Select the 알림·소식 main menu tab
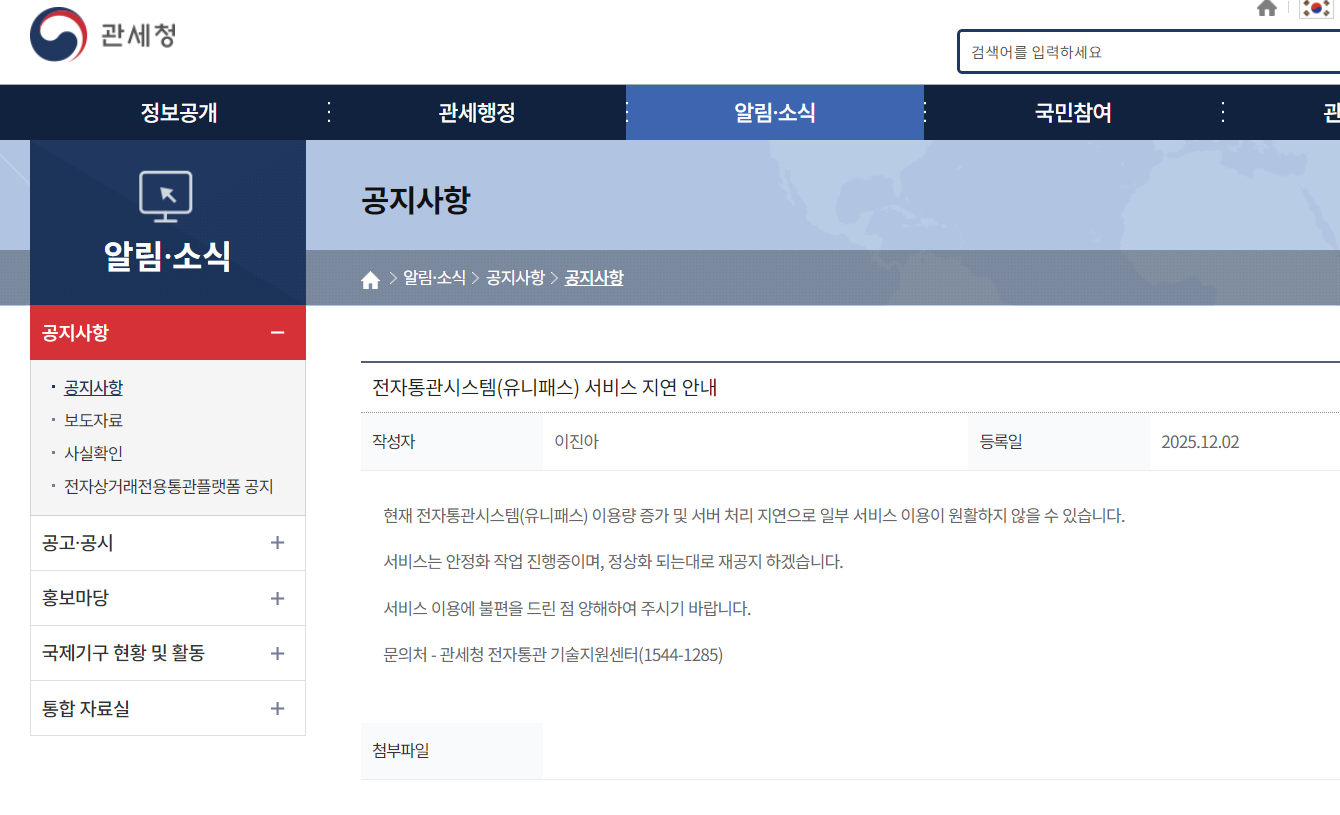 click(x=775, y=113)
